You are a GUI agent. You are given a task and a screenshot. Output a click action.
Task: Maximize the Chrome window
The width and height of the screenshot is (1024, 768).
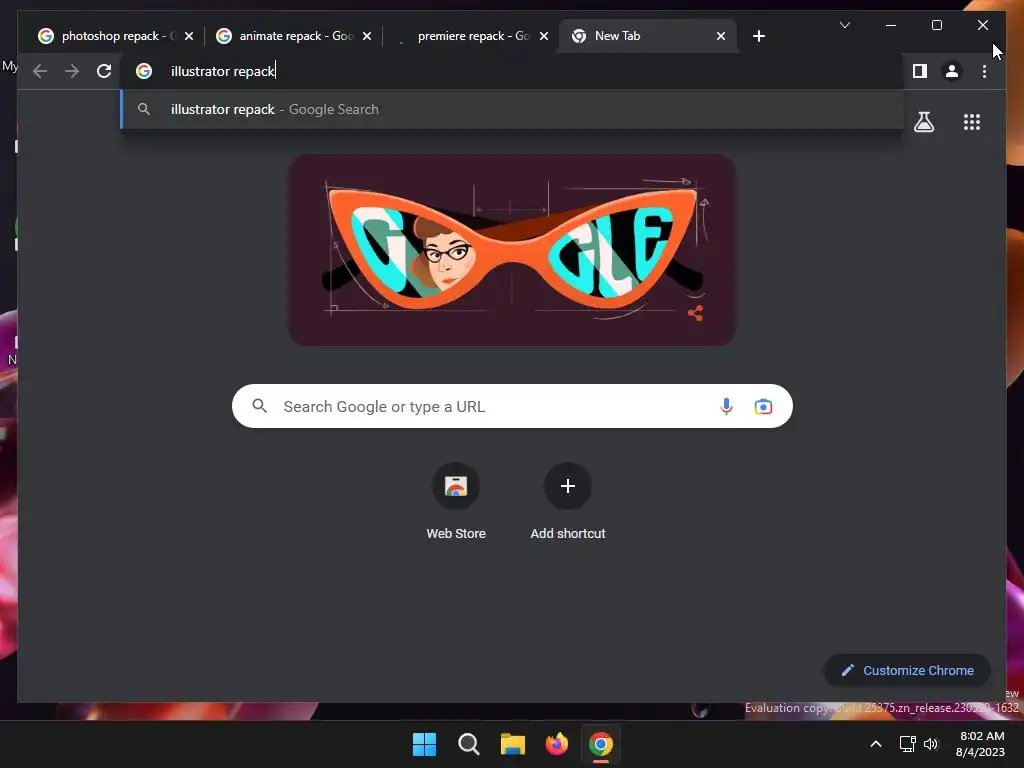(936, 25)
